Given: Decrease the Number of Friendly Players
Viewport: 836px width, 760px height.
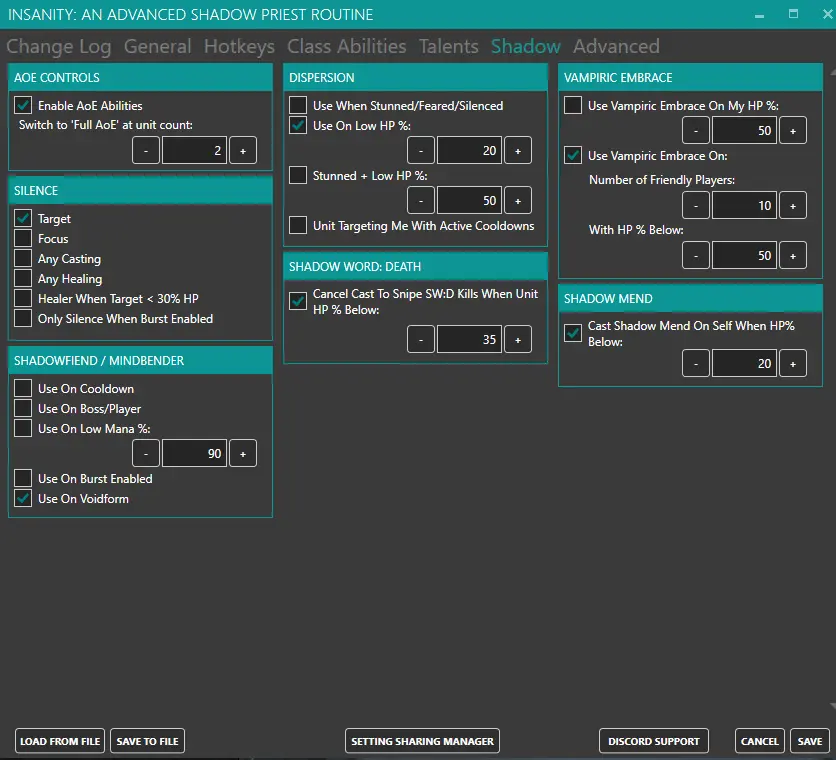Looking at the screenshot, I should [x=696, y=205].
